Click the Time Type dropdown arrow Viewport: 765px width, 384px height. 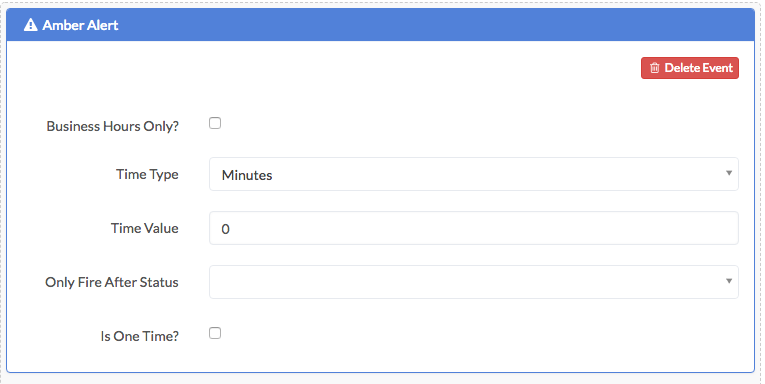[x=729, y=173]
